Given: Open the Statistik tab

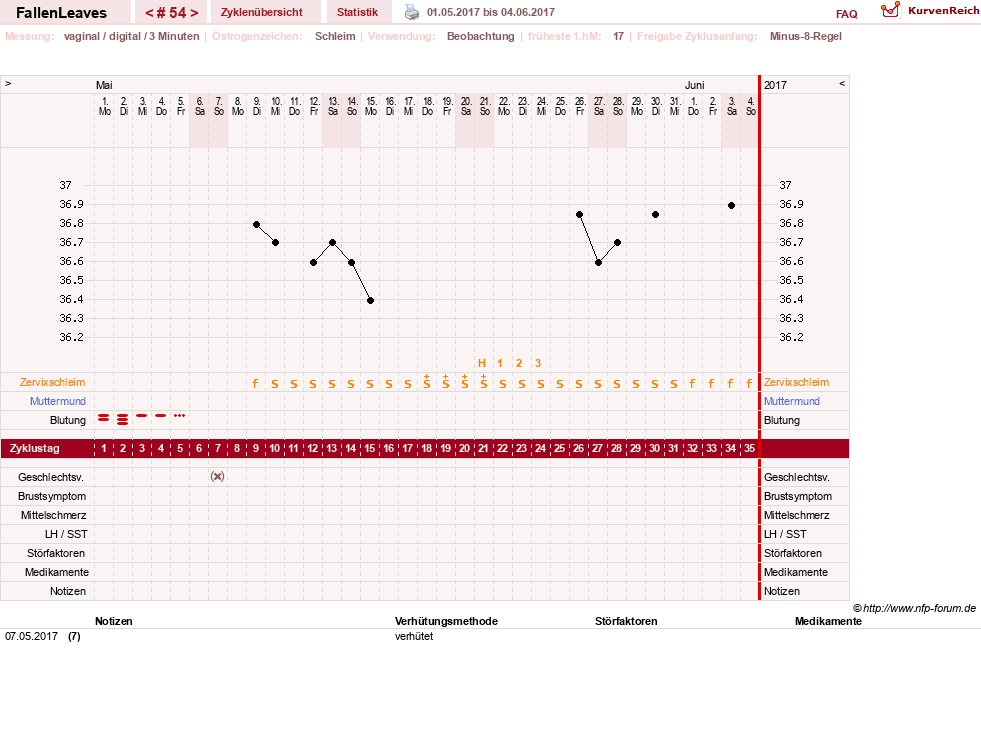Looking at the screenshot, I should click(x=357, y=12).
